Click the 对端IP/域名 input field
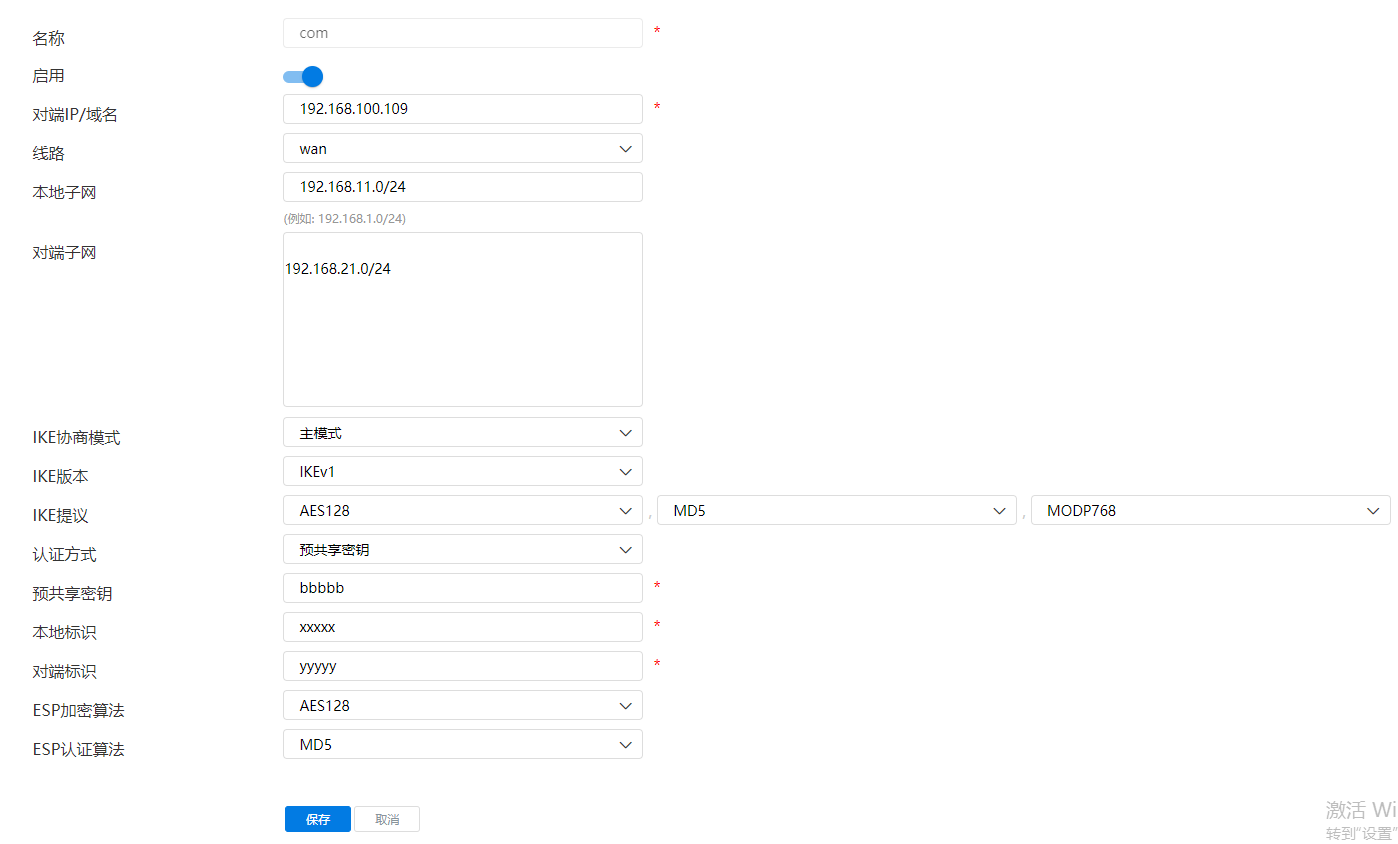Image resolution: width=1398 pixels, height=844 pixels. (x=462, y=109)
